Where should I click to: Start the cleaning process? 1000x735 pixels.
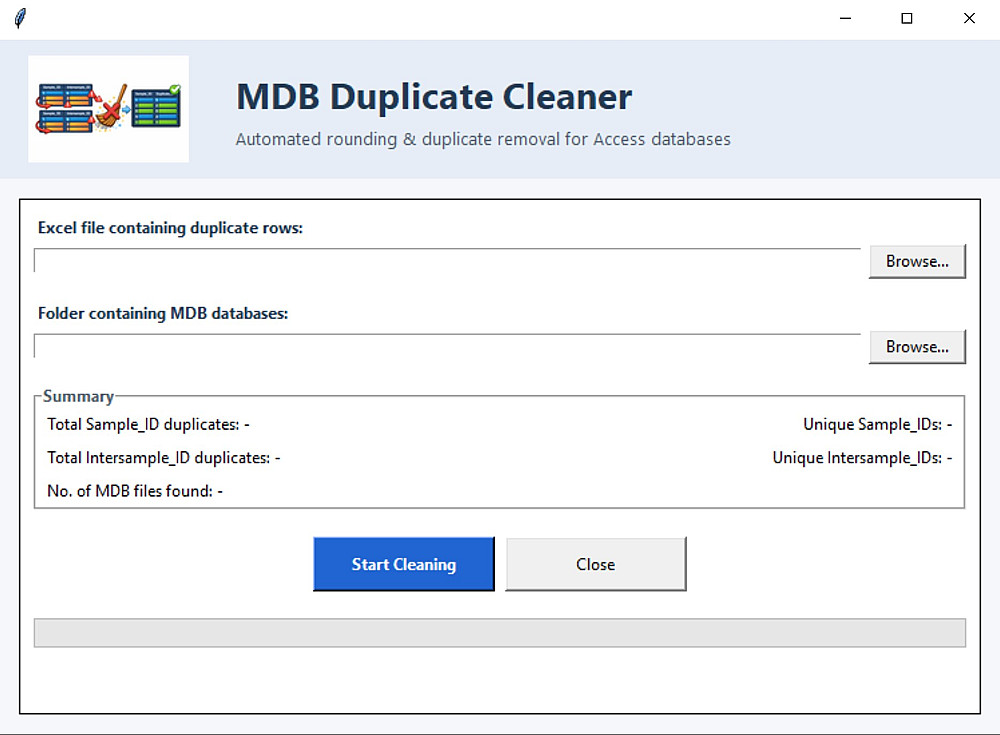pos(404,564)
